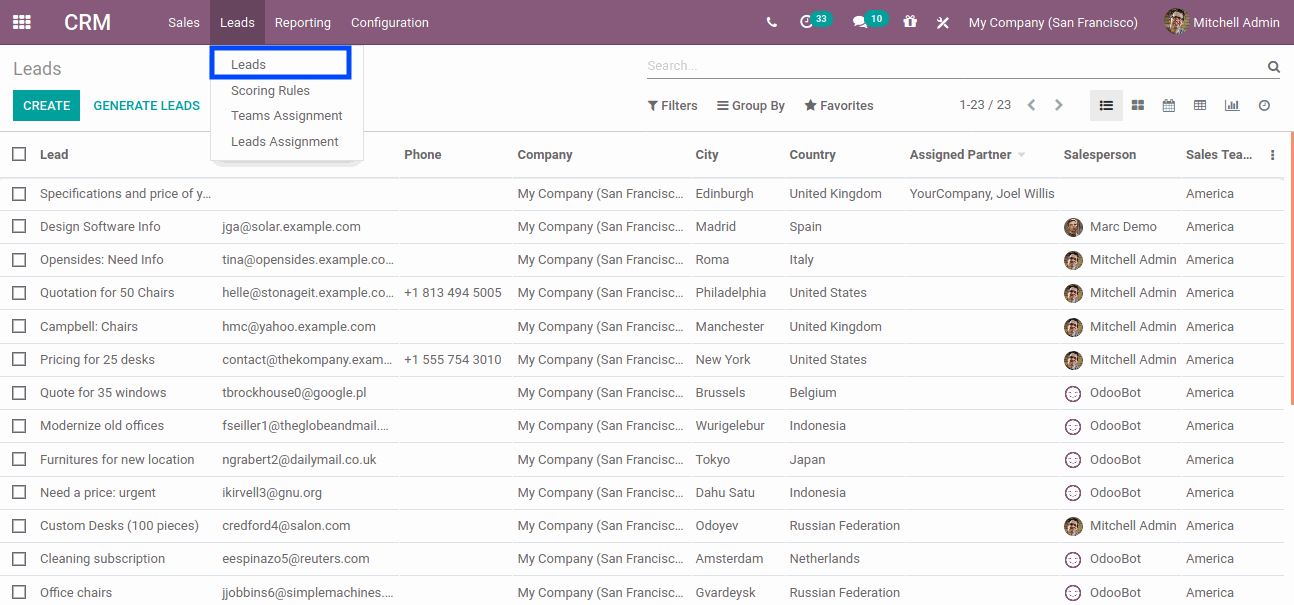Click GENERATE LEADS button
The height and width of the screenshot is (605, 1294).
[146, 104]
